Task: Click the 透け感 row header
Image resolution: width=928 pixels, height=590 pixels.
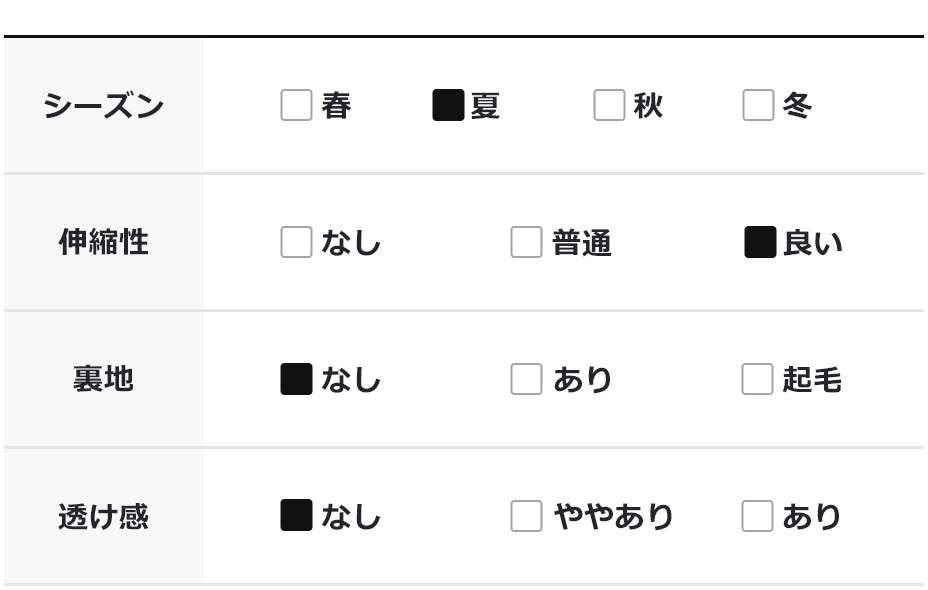Action: point(103,516)
